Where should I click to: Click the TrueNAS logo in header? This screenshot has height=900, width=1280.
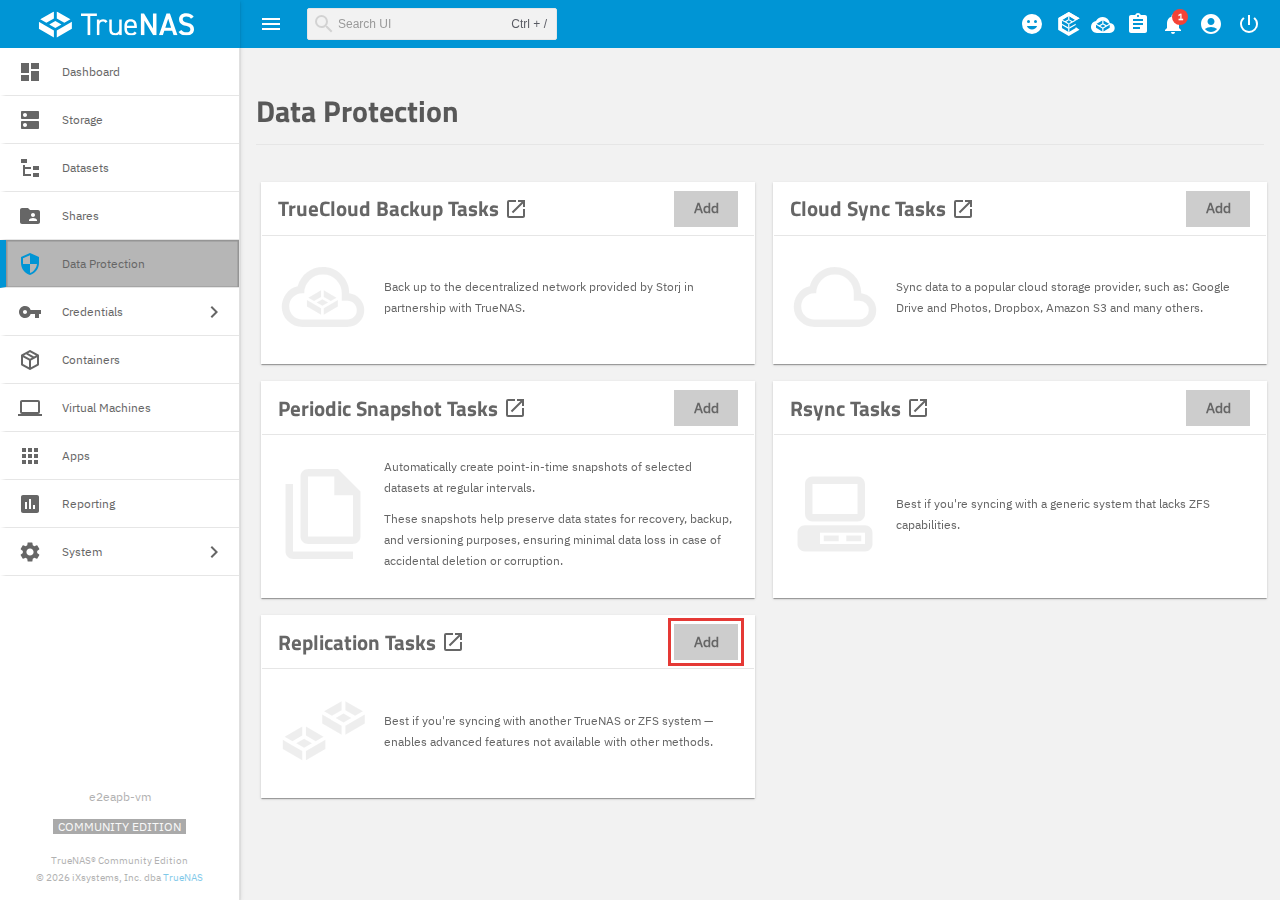click(117, 24)
